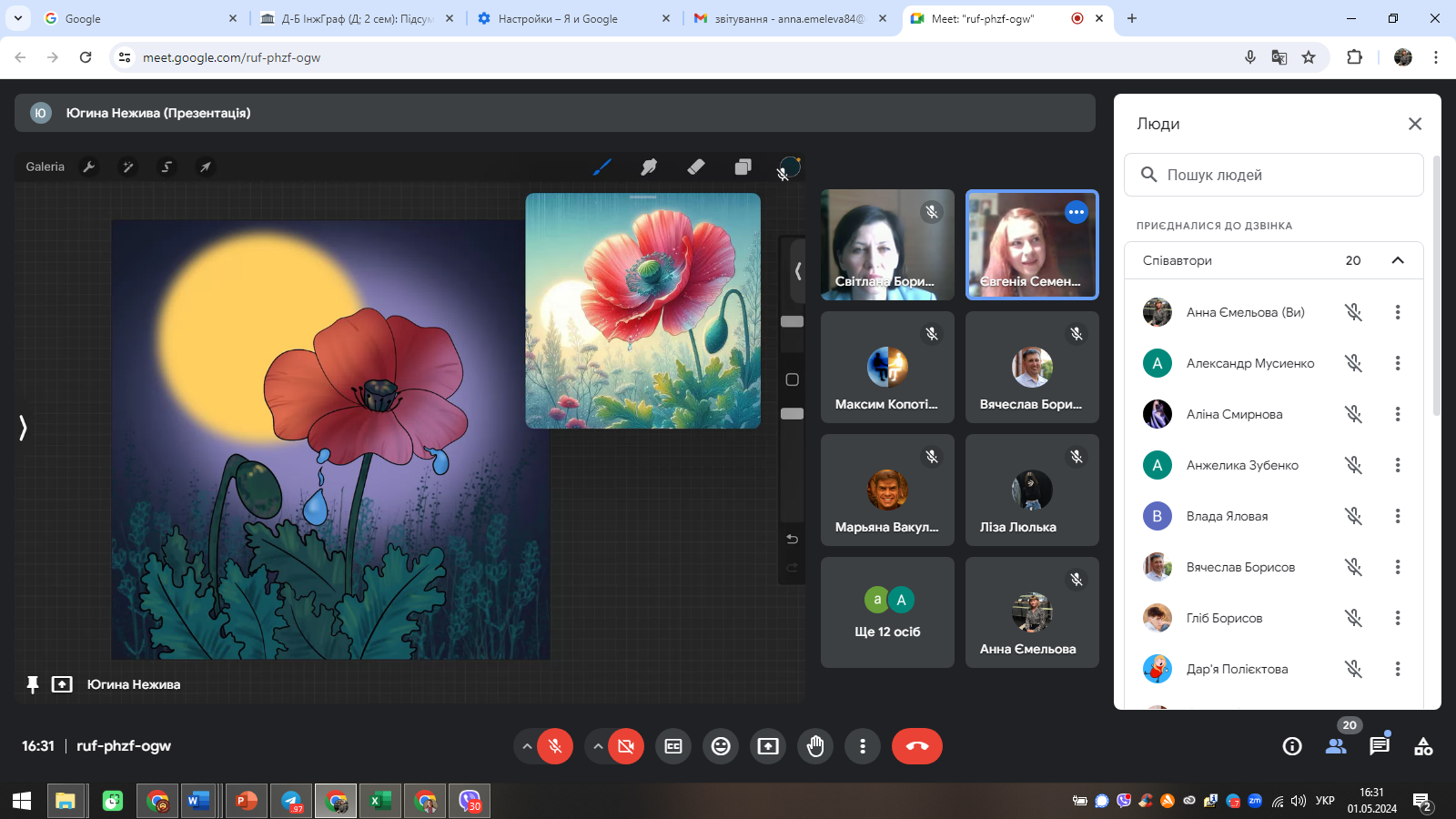This screenshot has width=1456, height=819.
Task: Open browser extensions puzzle icon
Action: 1354,57
